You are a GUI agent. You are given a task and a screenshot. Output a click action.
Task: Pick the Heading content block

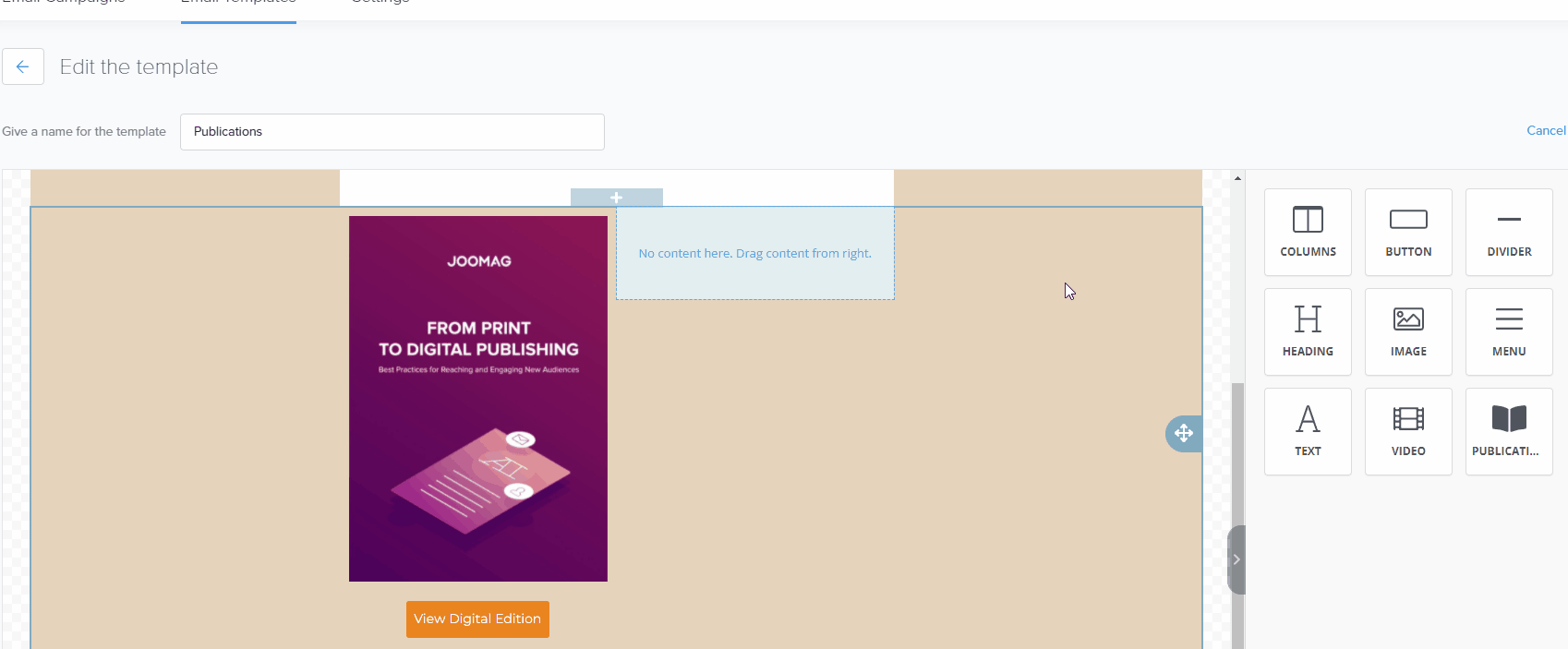point(1308,331)
